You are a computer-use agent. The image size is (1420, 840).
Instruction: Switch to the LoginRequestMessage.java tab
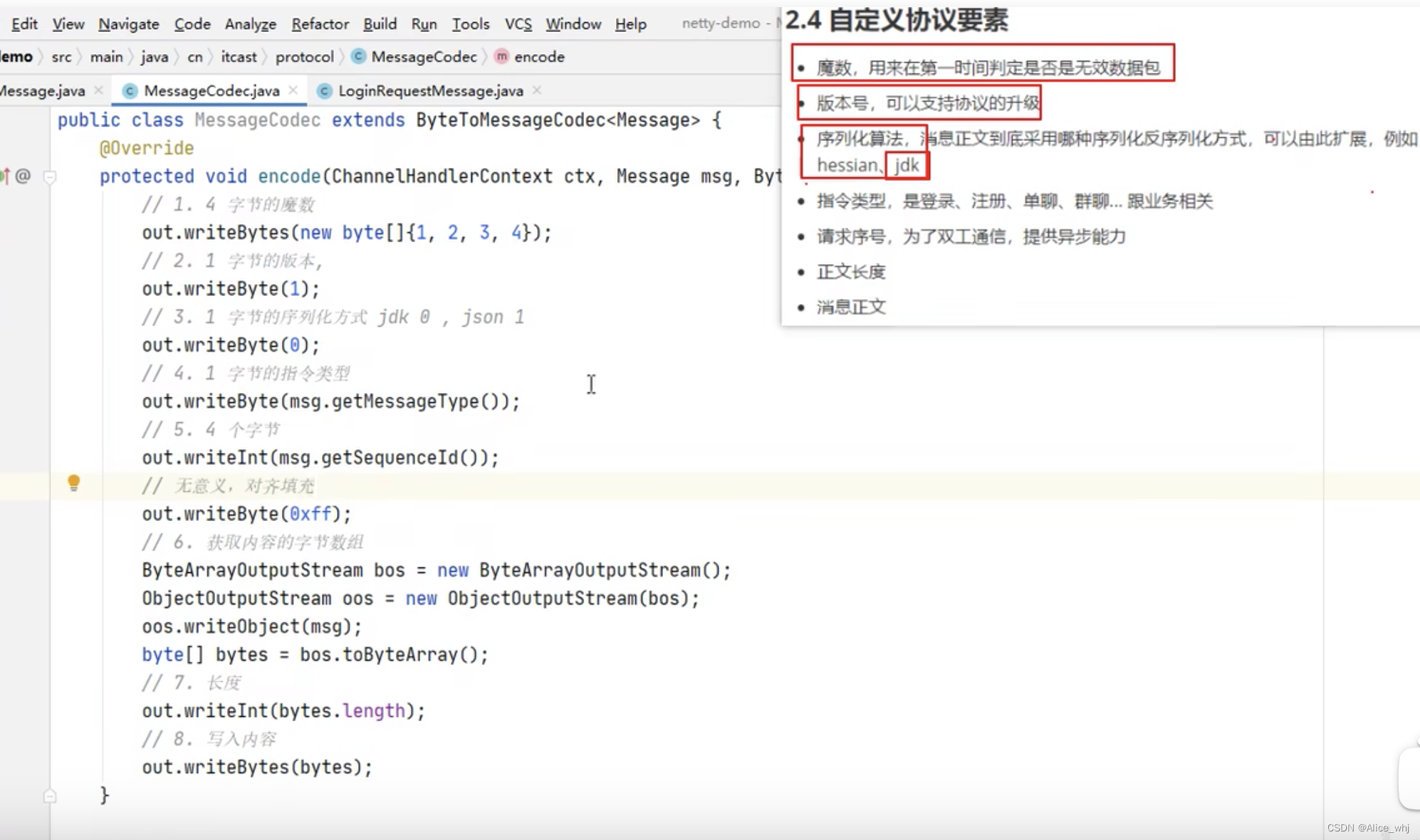[x=431, y=90]
